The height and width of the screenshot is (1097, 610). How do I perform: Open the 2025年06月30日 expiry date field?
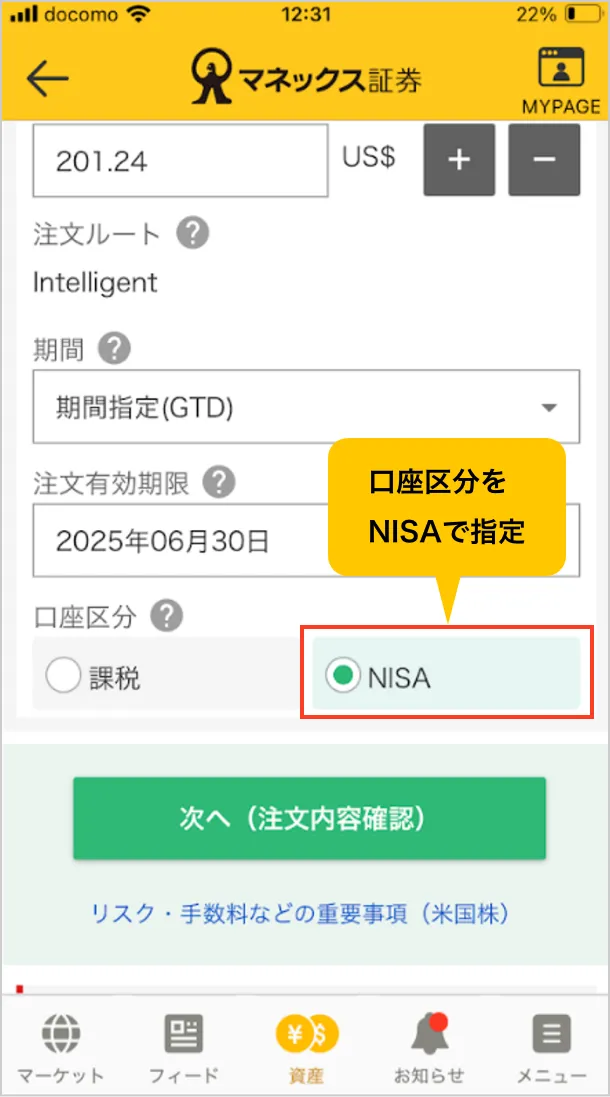[180, 541]
